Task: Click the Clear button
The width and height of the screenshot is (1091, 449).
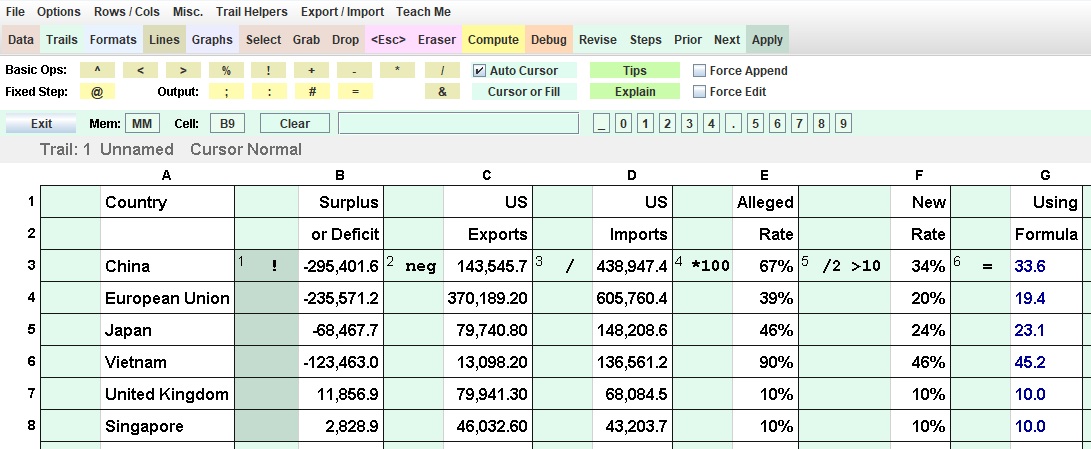Action: click(x=294, y=124)
